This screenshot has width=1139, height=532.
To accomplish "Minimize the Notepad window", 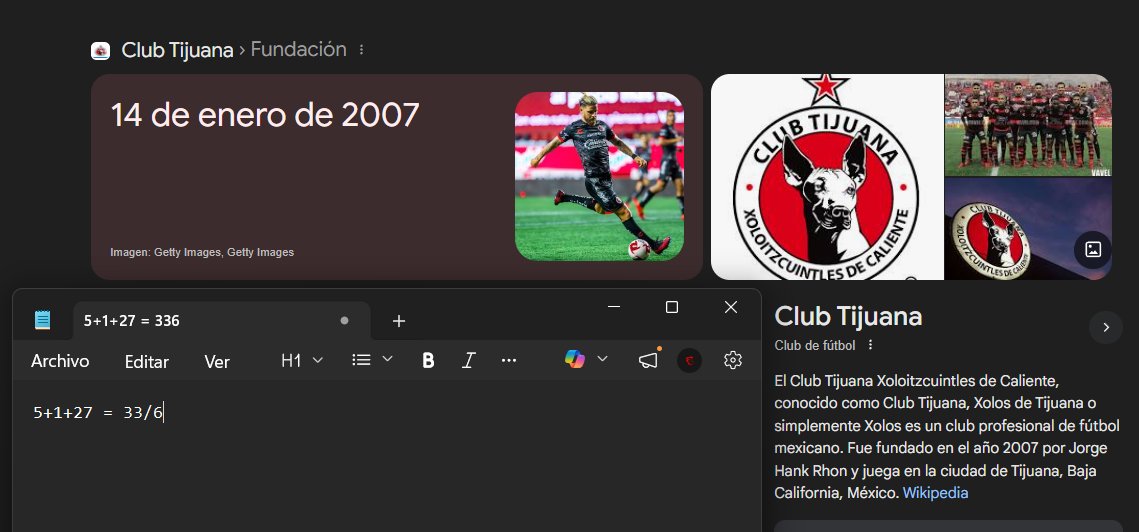I will (x=614, y=307).
